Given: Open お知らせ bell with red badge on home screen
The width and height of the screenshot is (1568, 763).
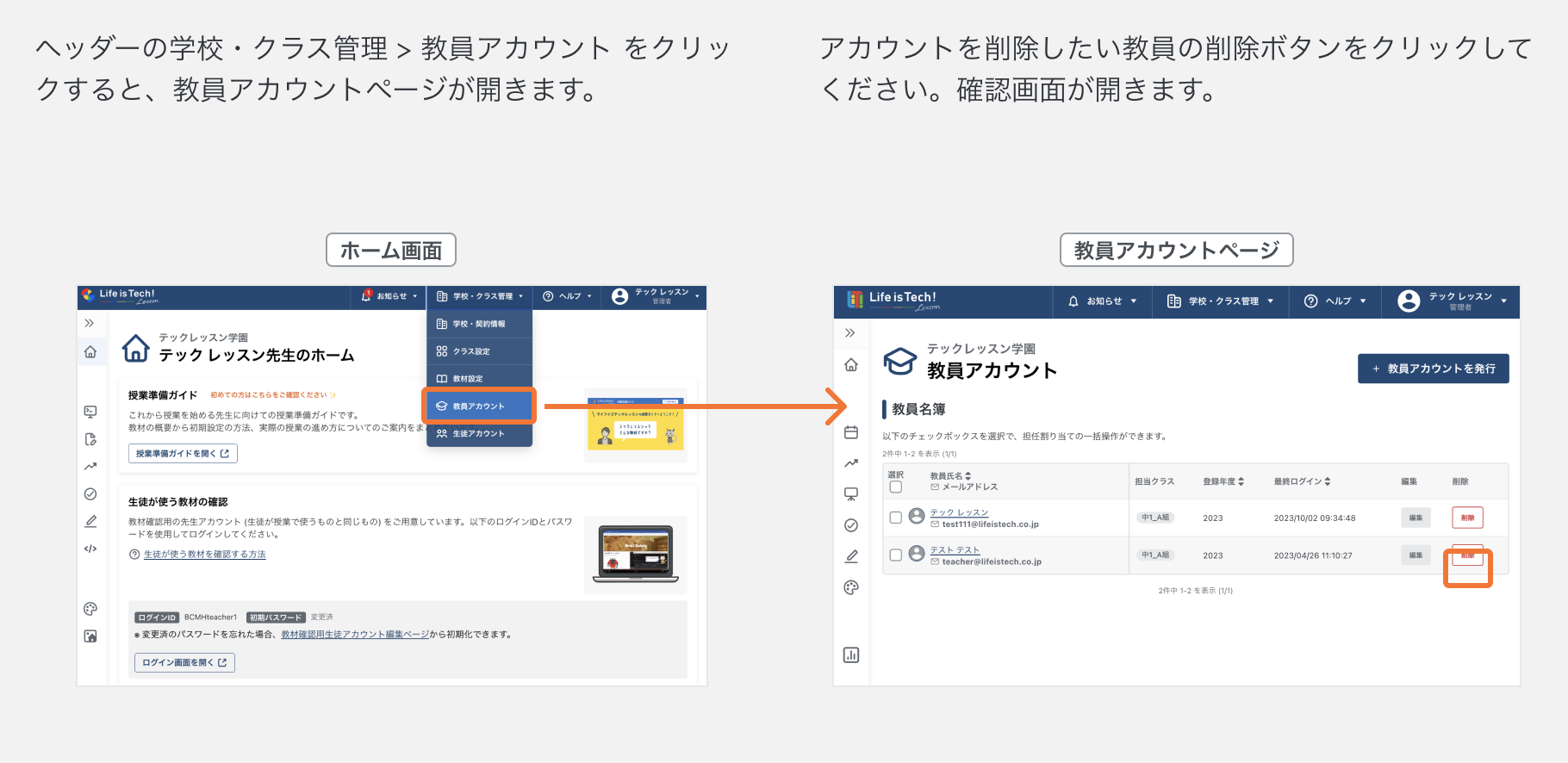Looking at the screenshot, I should [389, 296].
